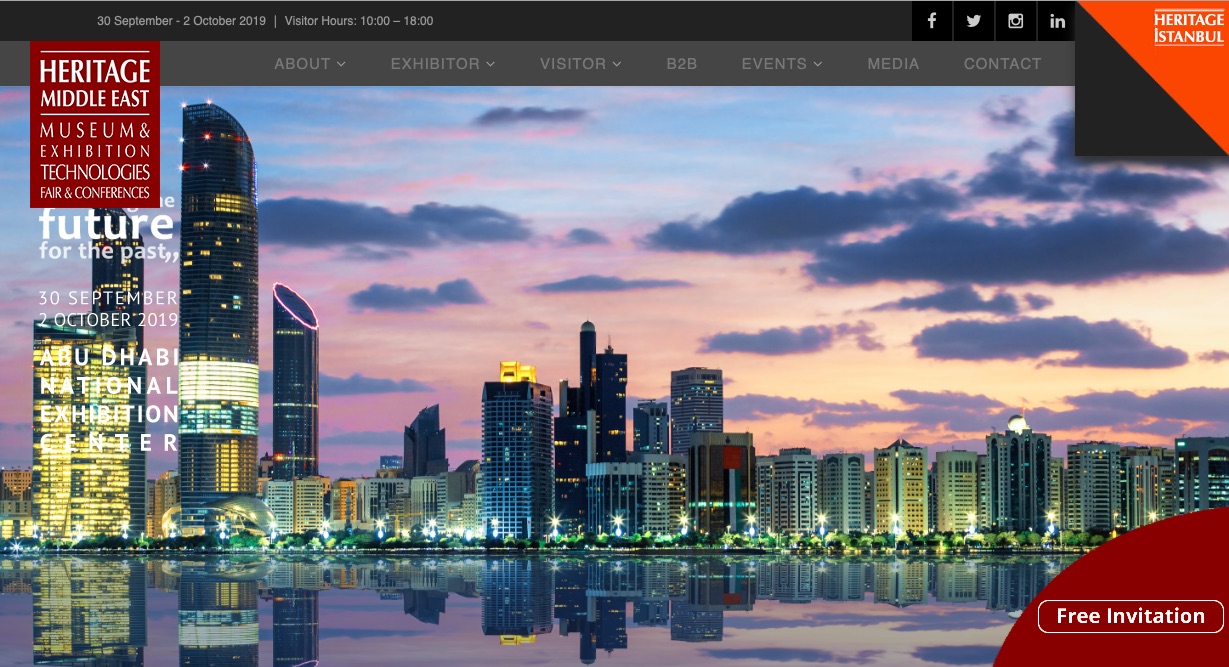Image resolution: width=1229 pixels, height=667 pixels.
Task: Open the CONTACT menu item
Action: tap(1002, 63)
